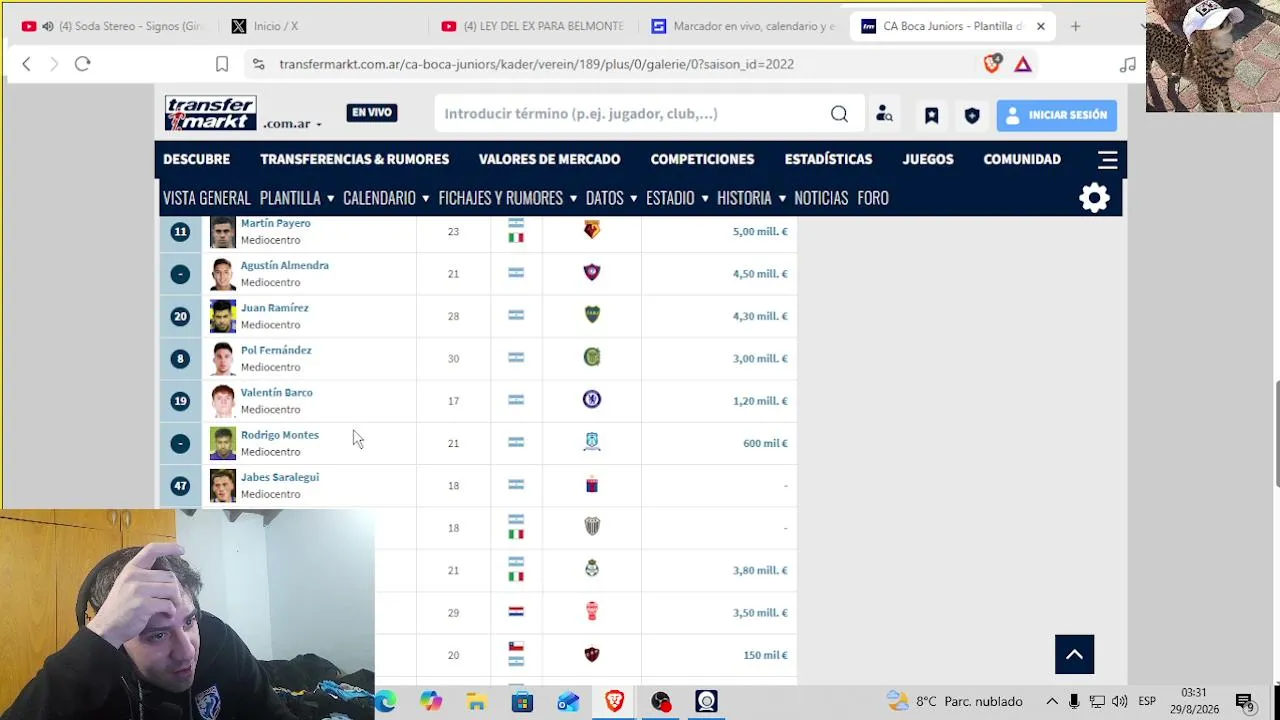Show hidden system tray icons
The width and height of the screenshot is (1280, 720).
1052,701
